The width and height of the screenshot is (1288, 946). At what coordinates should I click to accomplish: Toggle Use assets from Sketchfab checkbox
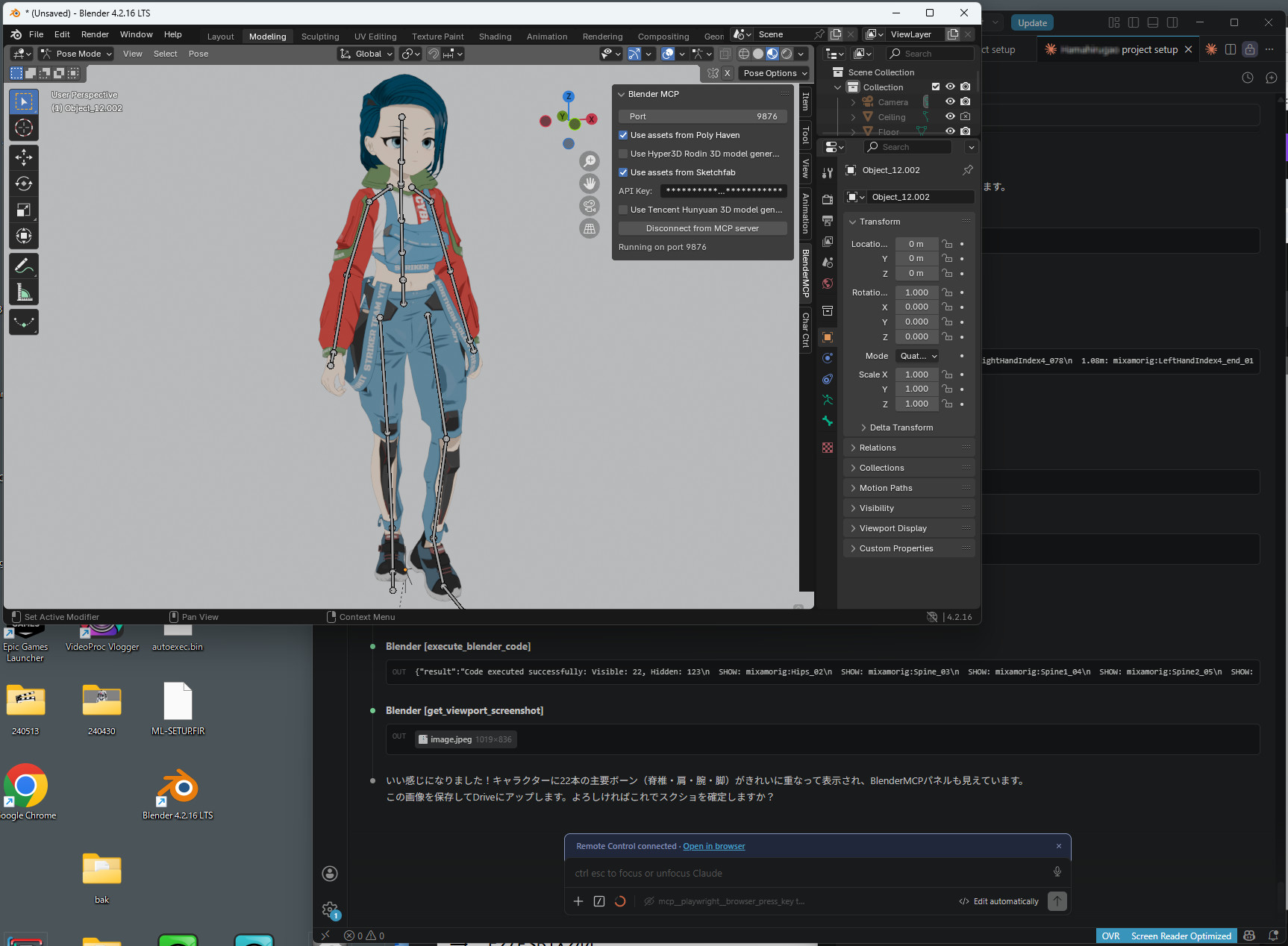(x=623, y=172)
